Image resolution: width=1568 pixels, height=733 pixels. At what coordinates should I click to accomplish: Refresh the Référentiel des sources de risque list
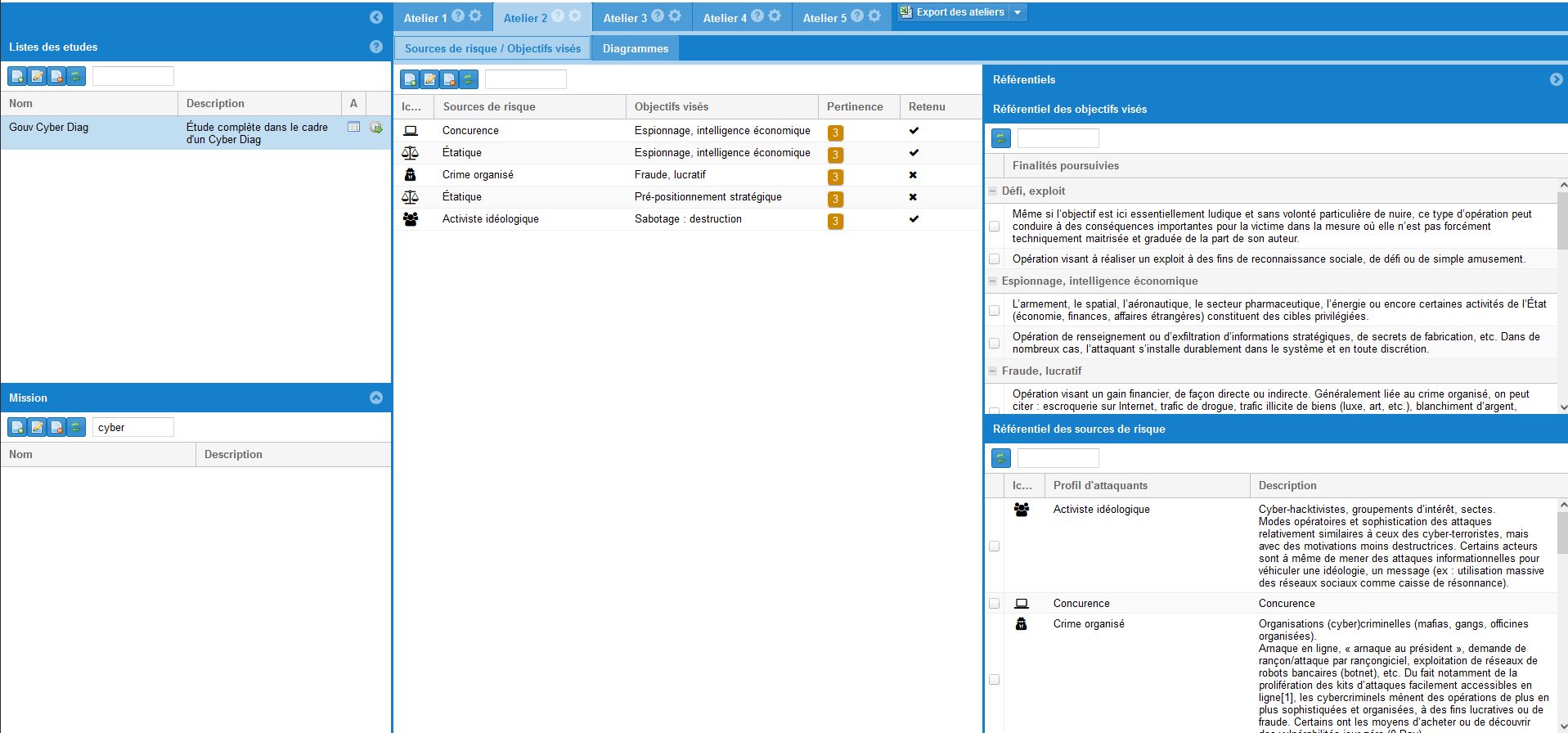click(x=1000, y=458)
